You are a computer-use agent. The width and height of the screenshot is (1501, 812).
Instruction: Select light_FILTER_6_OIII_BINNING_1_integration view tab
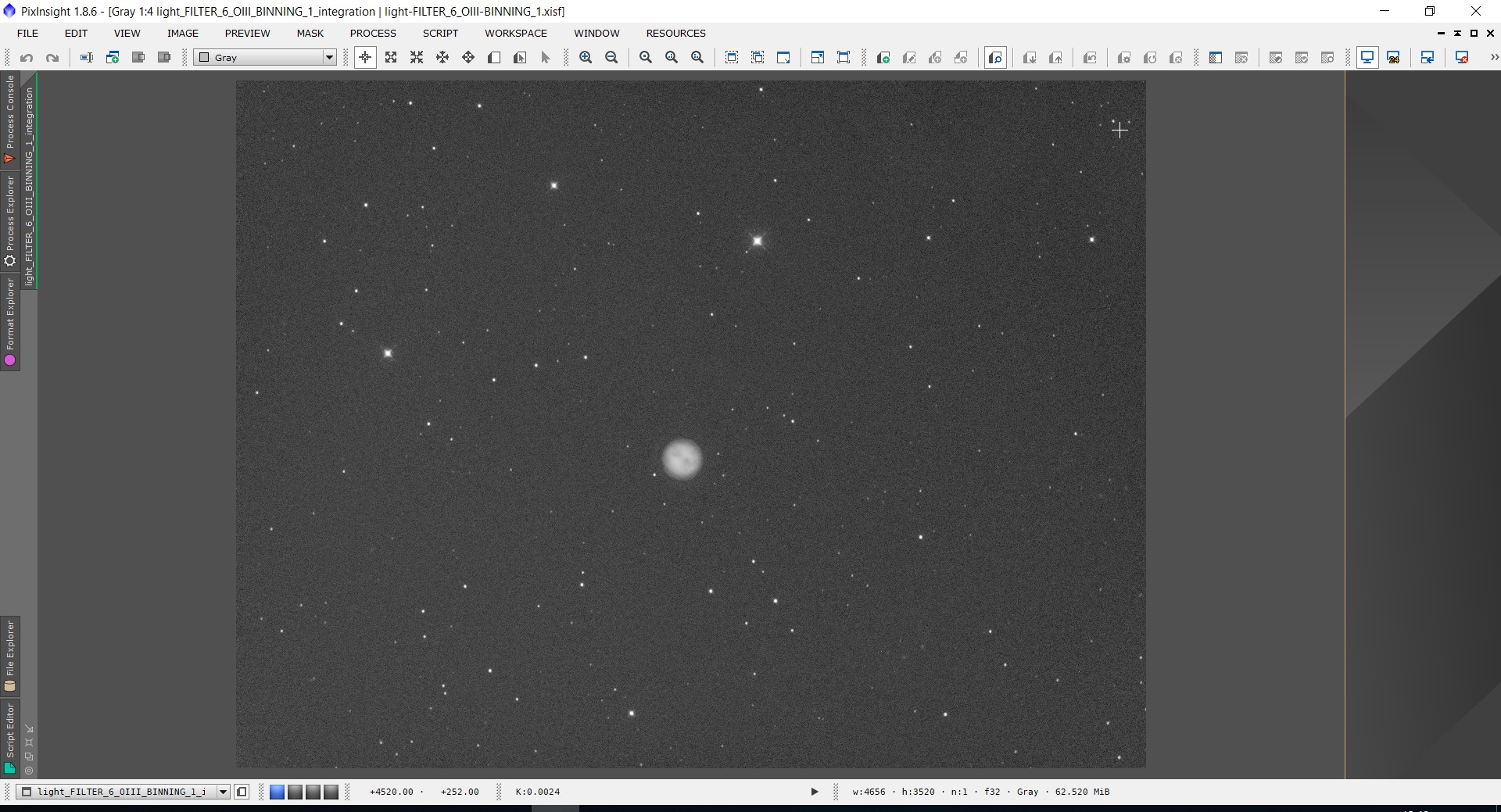click(29, 181)
